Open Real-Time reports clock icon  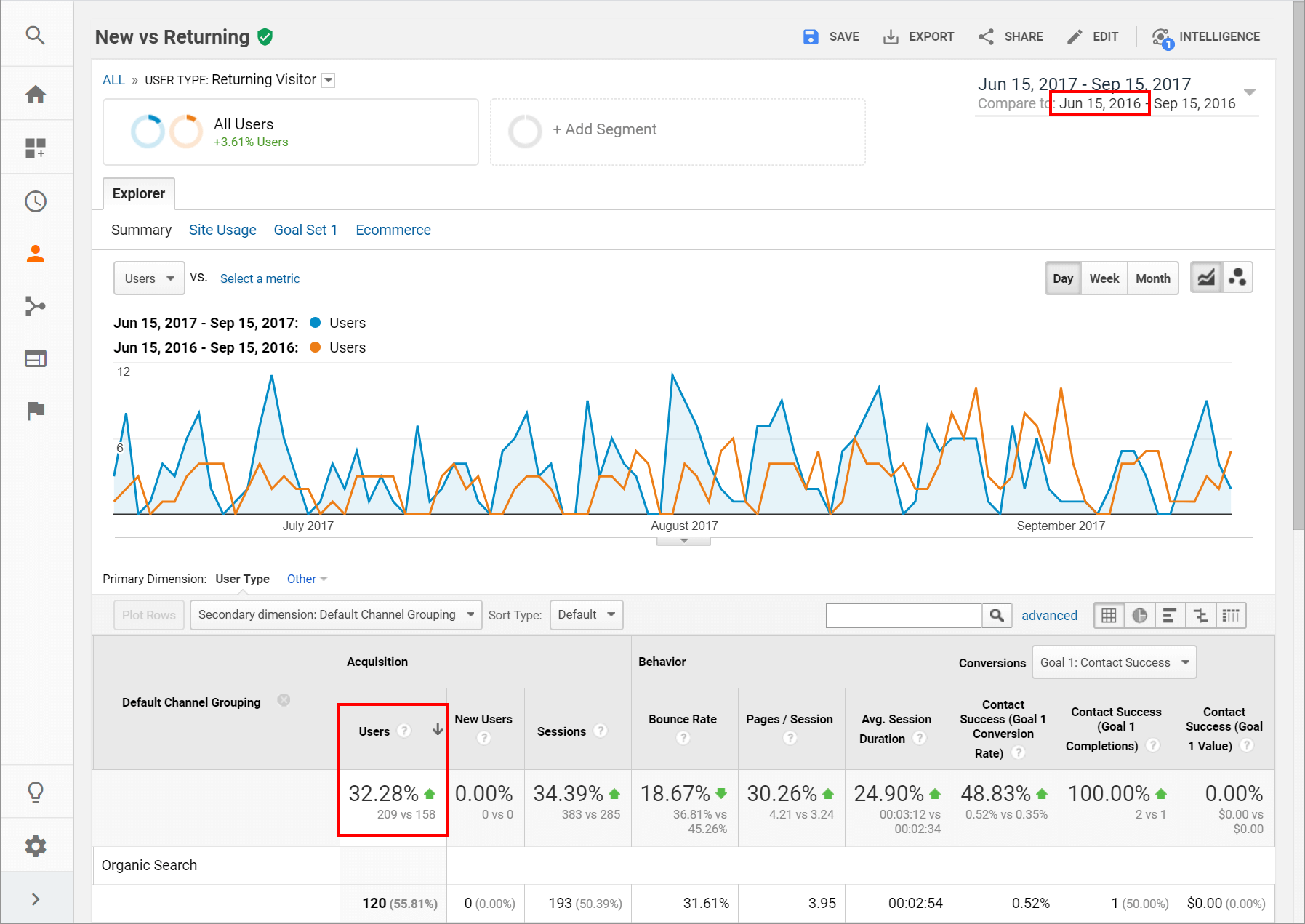35,201
